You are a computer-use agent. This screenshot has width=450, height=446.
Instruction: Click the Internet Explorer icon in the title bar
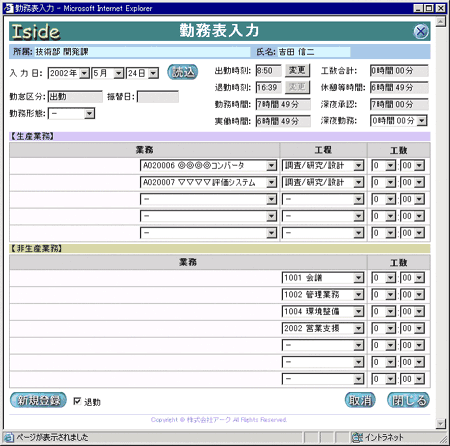(x=8, y=8)
